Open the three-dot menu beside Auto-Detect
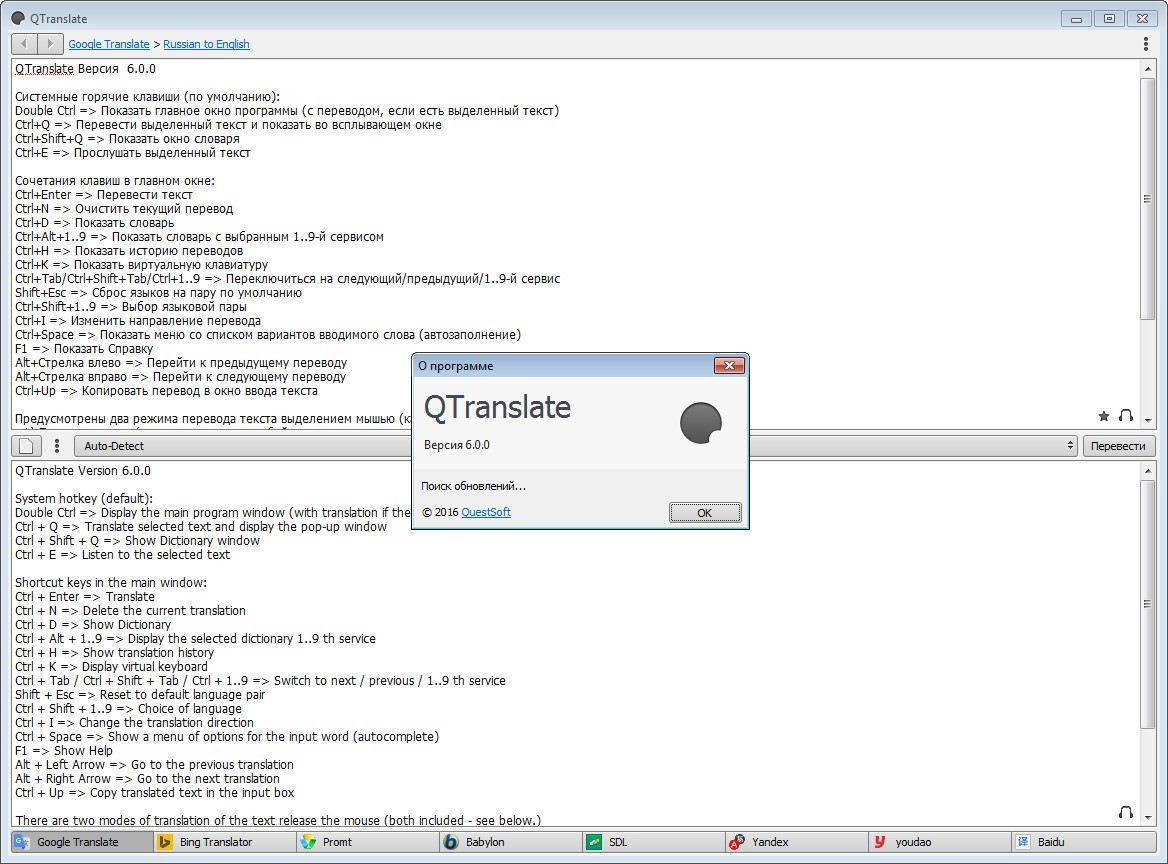 [x=57, y=445]
